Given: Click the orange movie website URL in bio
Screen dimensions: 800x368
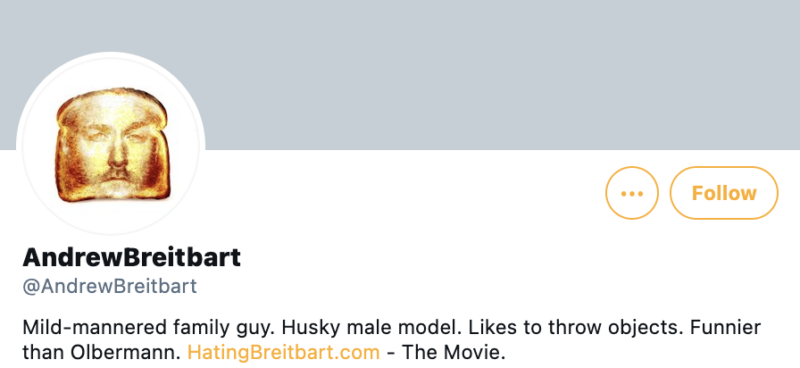Looking at the screenshot, I should [x=284, y=352].
